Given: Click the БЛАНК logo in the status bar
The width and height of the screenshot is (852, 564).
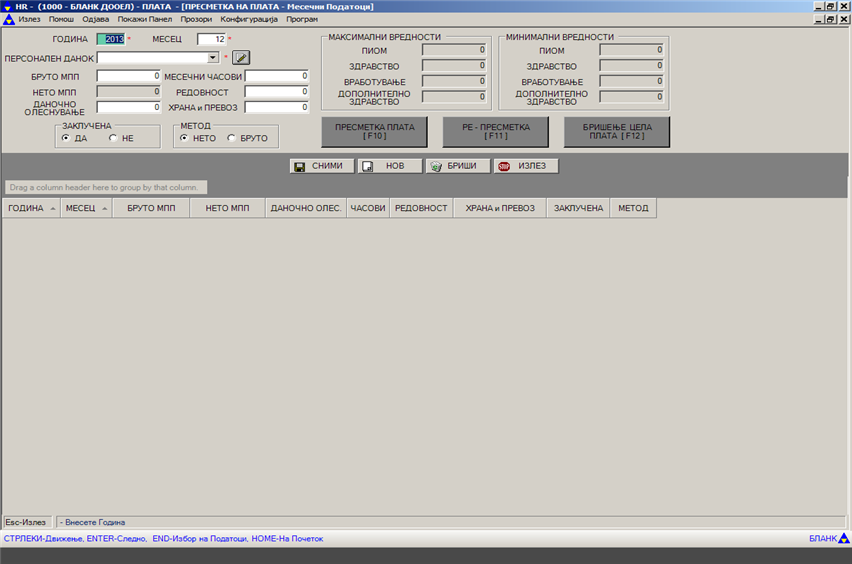Looking at the screenshot, I should [828, 539].
